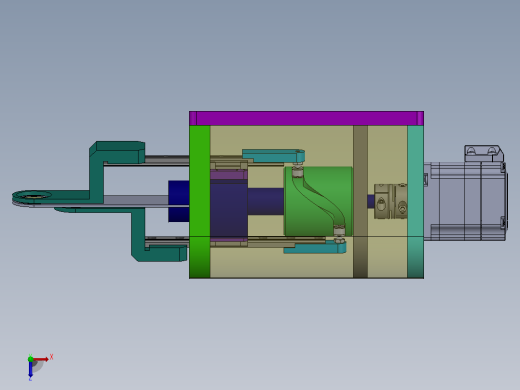This screenshot has width=520, height=390.
Task: Click the red X axis arrow of triad
Action: coord(40,359)
